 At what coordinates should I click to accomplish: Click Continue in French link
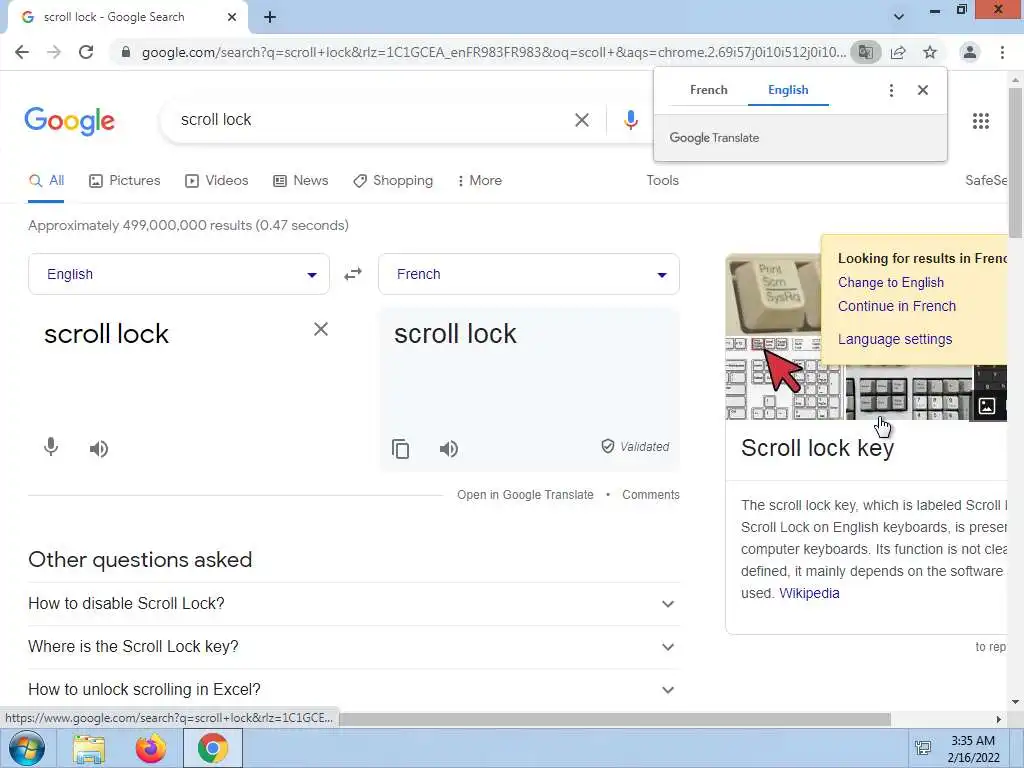pyautogui.click(x=897, y=306)
